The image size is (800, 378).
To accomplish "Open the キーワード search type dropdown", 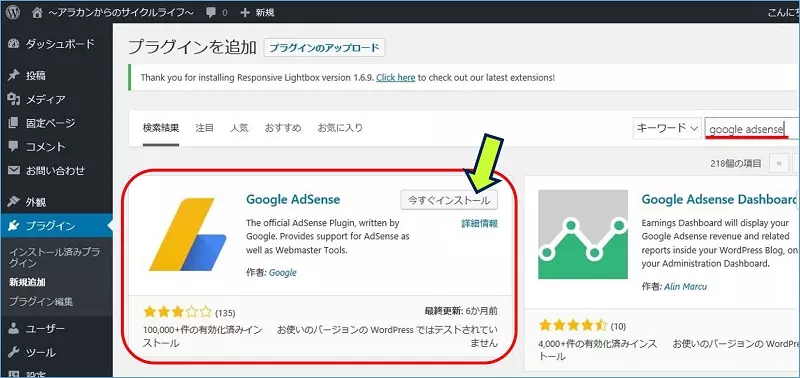I will click(x=667, y=128).
